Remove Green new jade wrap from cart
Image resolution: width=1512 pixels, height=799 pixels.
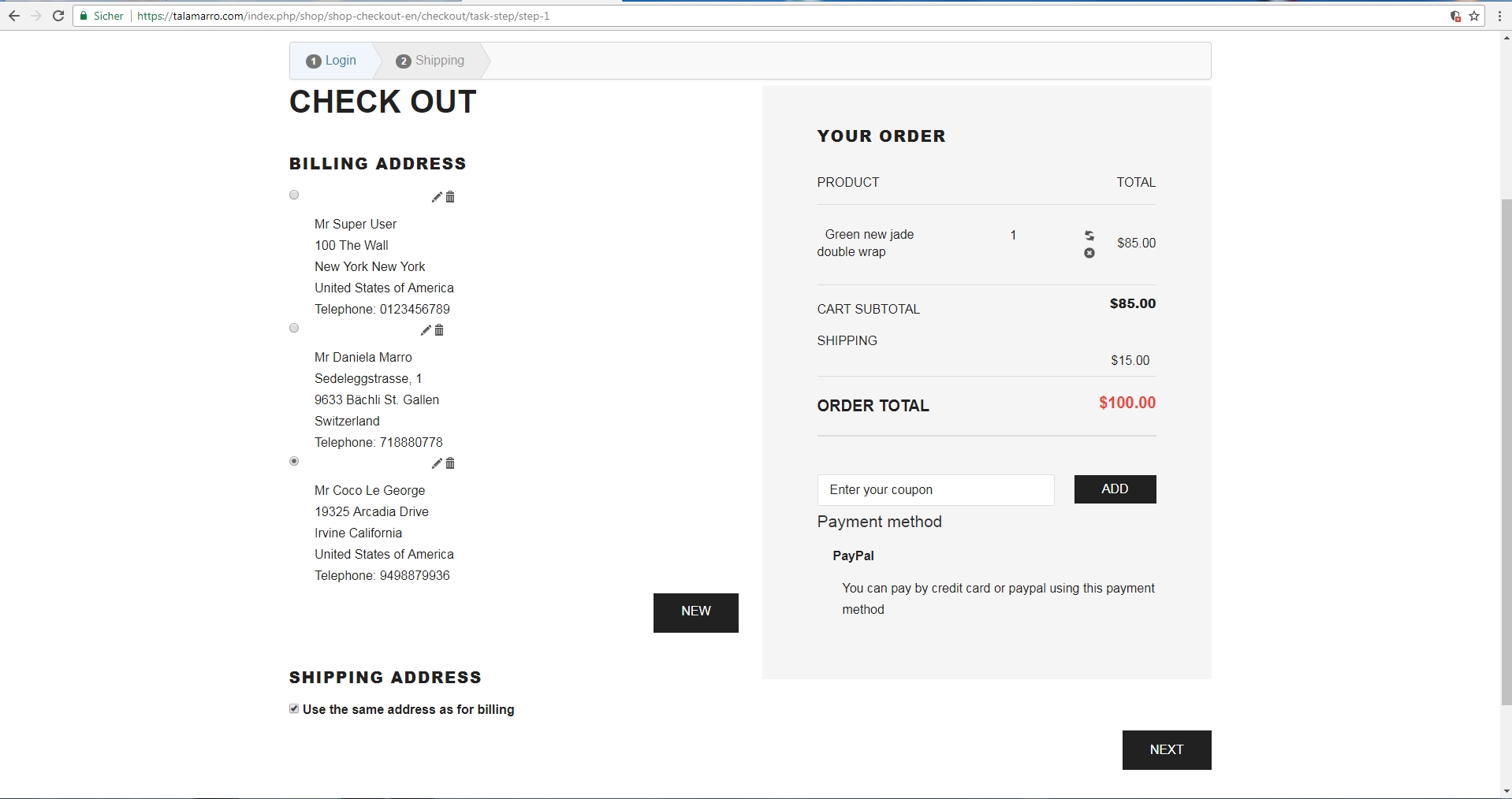tap(1089, 253)
